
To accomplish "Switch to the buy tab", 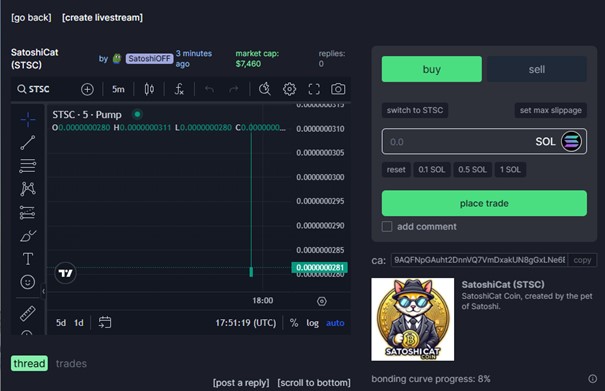I will pos(432,69).
